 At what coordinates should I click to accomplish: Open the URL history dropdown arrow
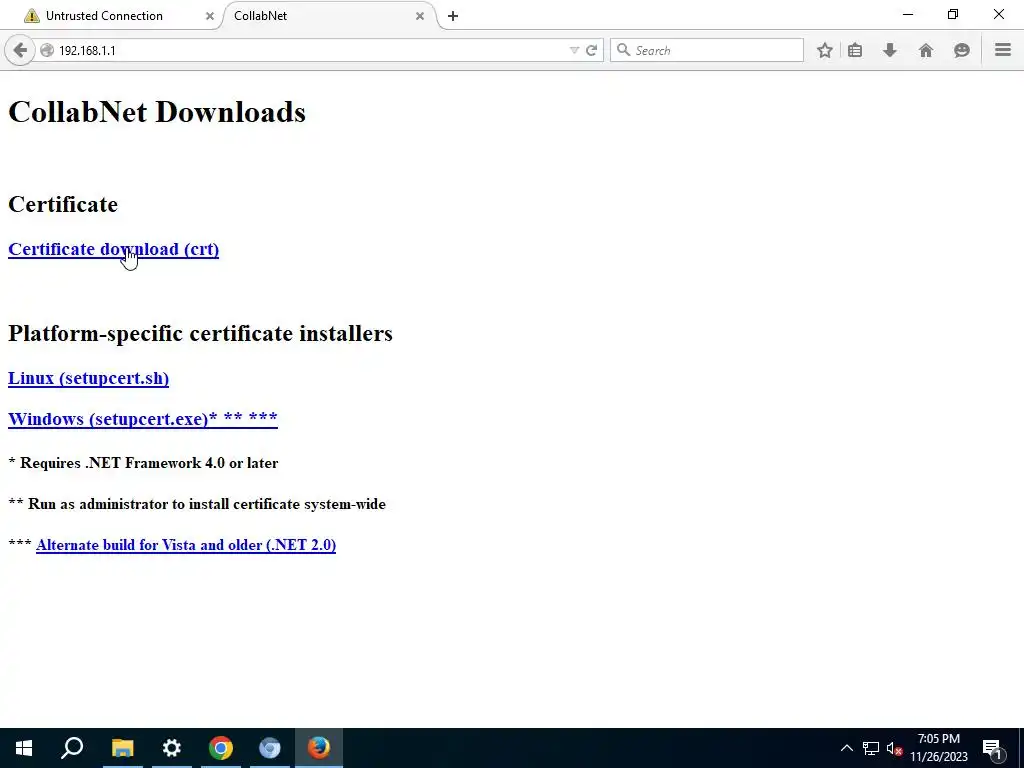click(x=574, y=50)
